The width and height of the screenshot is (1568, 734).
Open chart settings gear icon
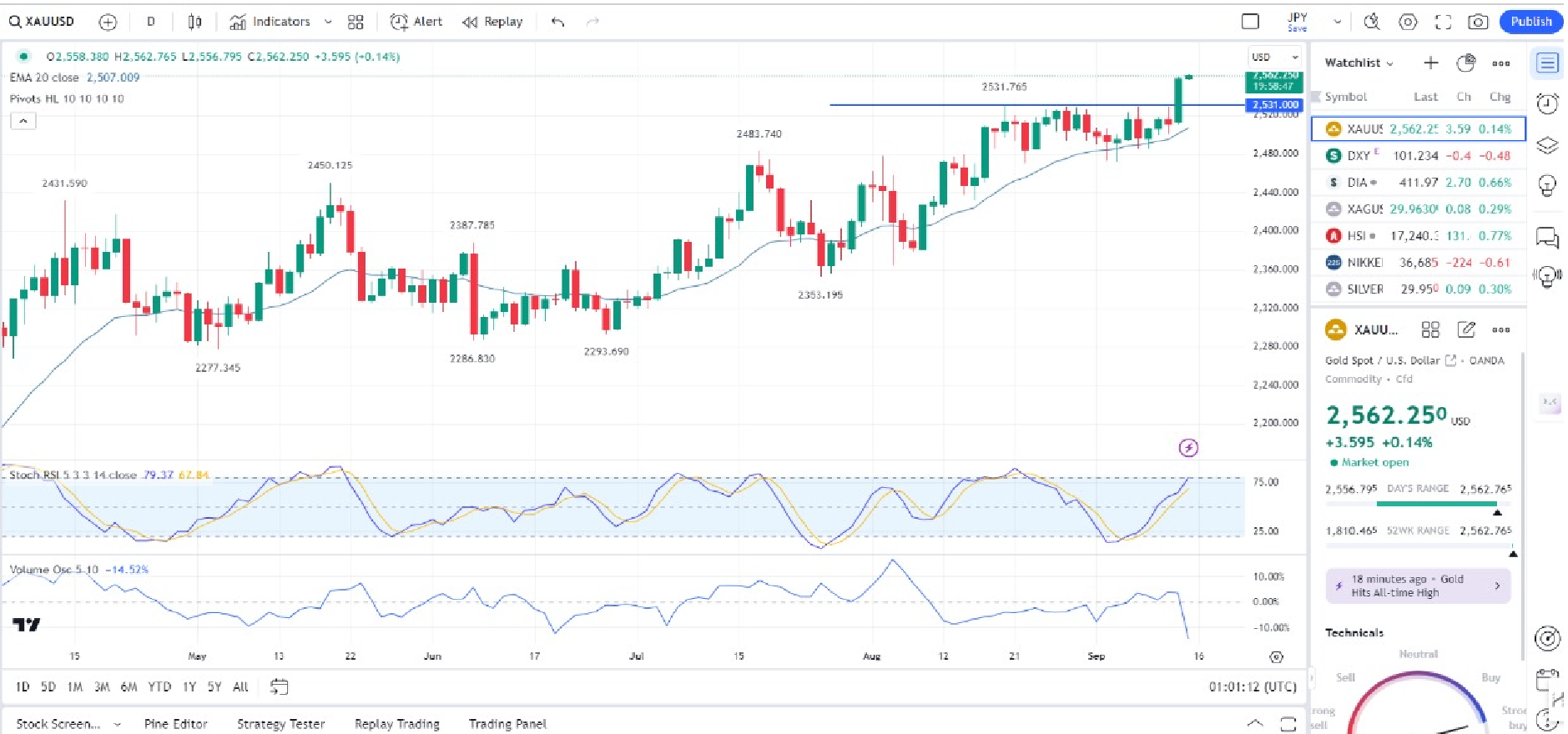1408,22
